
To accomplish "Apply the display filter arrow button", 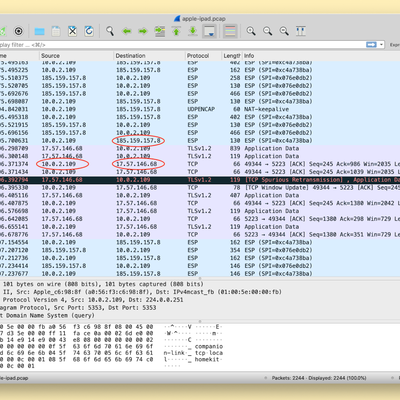I will (371, 45).
